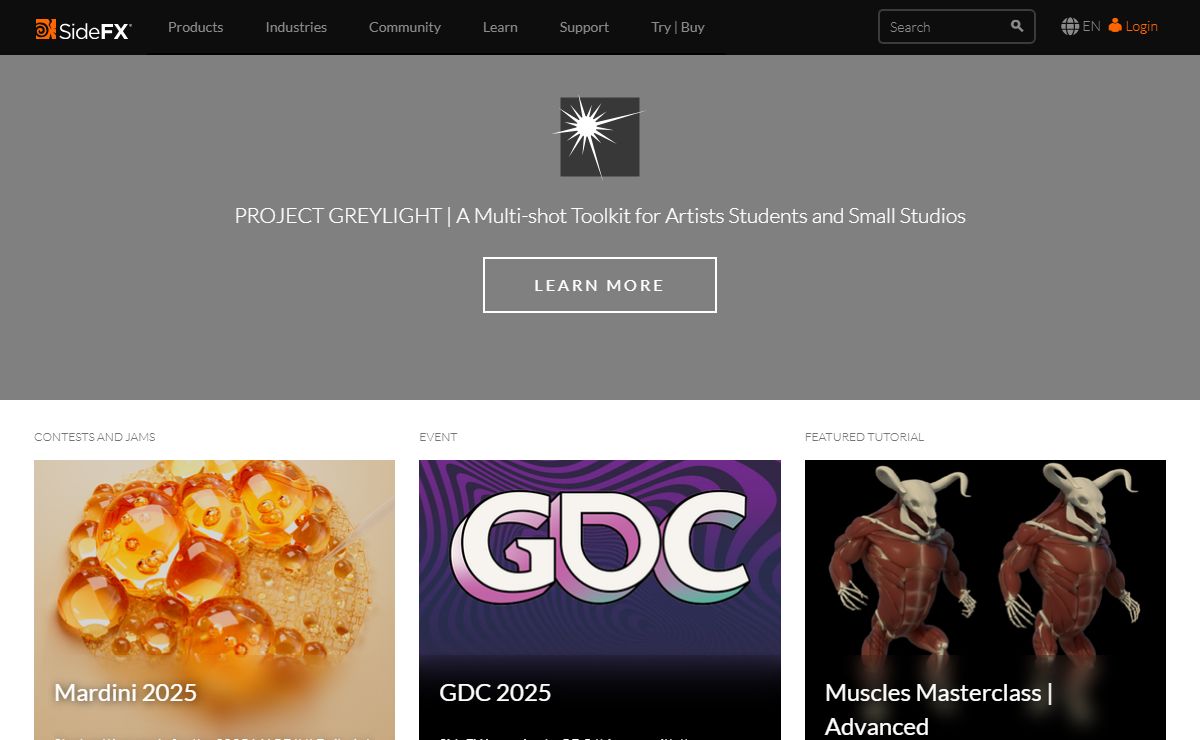Click the search magnifier icon
Screen dimensions: 1200x740
click(x=1017, y=27)
